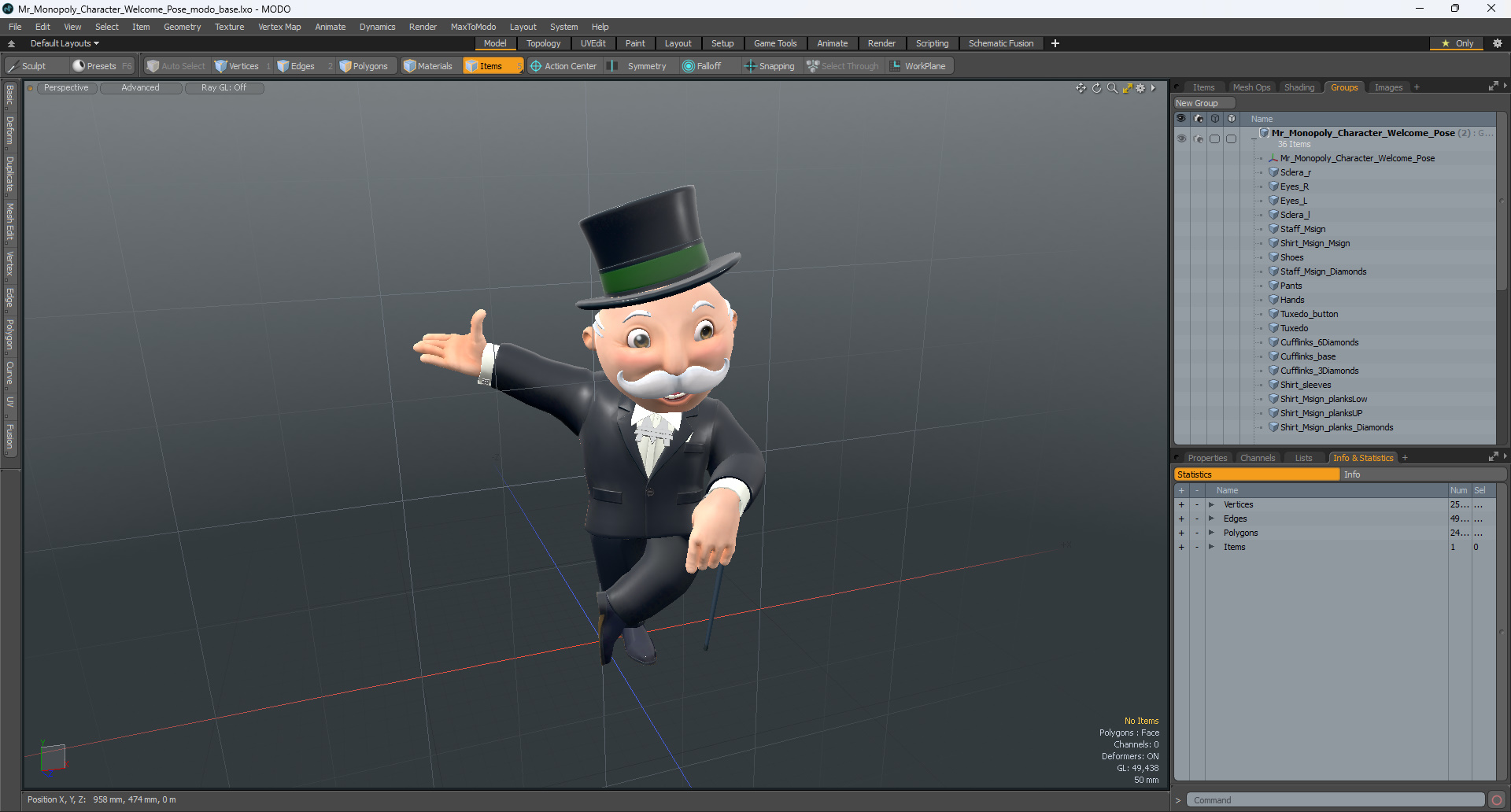Screen dimensions: 1511x812
Task: Toggle render camera icon for Mr_Monopoly group
Action: (1198, 138)
